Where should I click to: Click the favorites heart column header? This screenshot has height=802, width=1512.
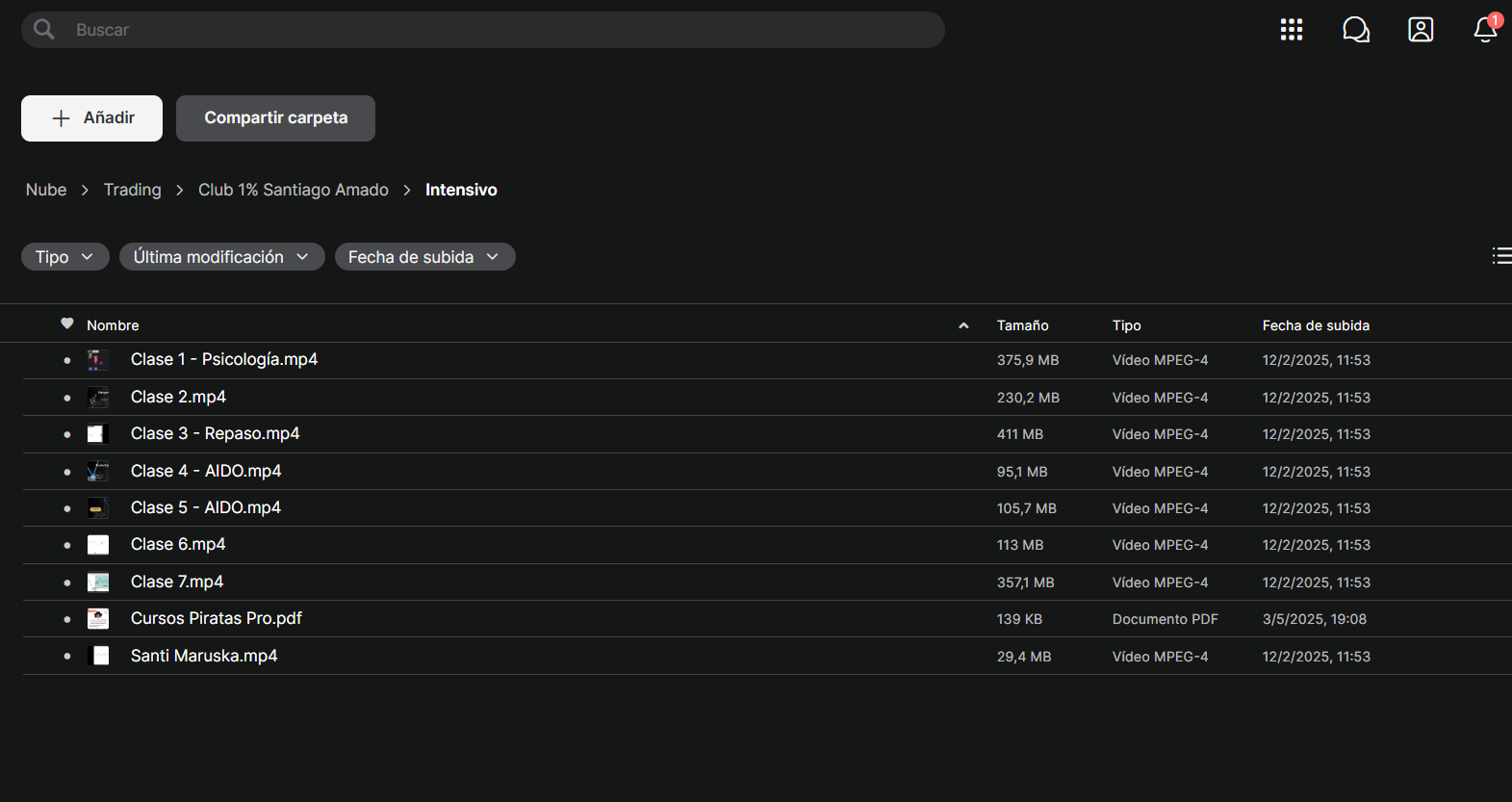tap(67, 323)
